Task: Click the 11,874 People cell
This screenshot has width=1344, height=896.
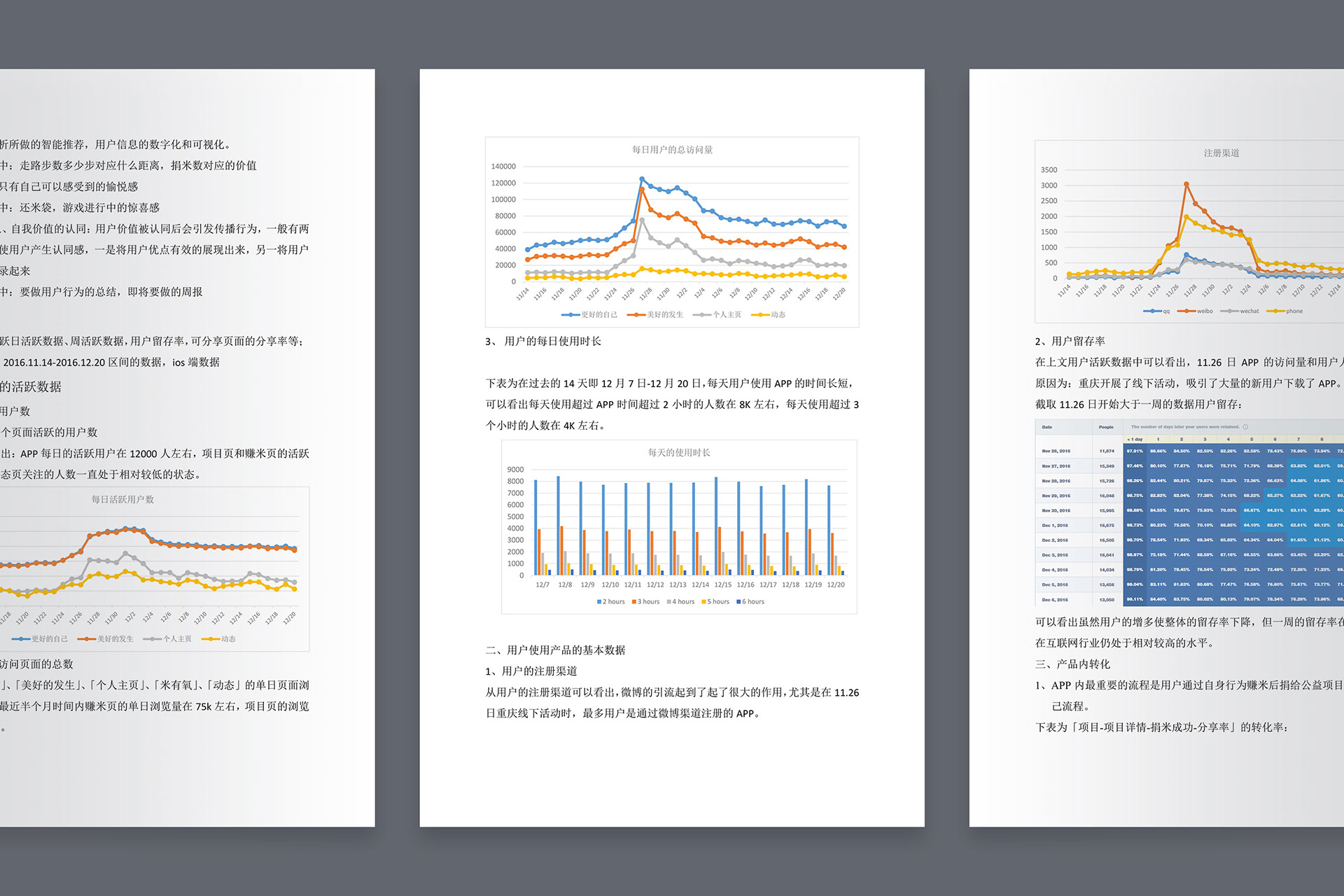Action: click(1107, 451)
